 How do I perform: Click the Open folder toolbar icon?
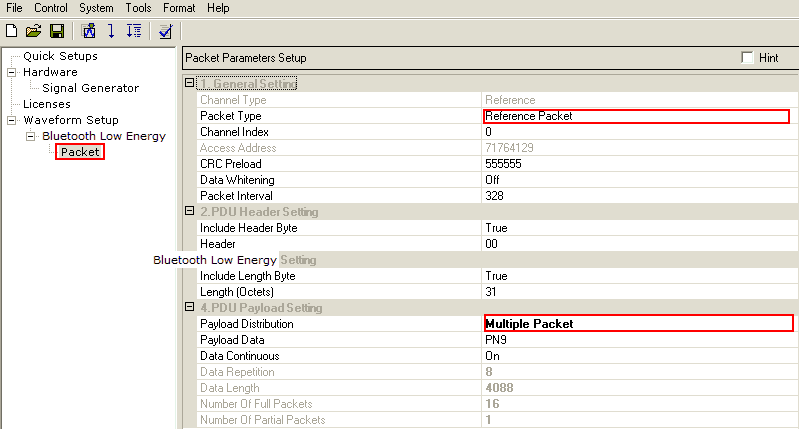(x=34, y=31)
